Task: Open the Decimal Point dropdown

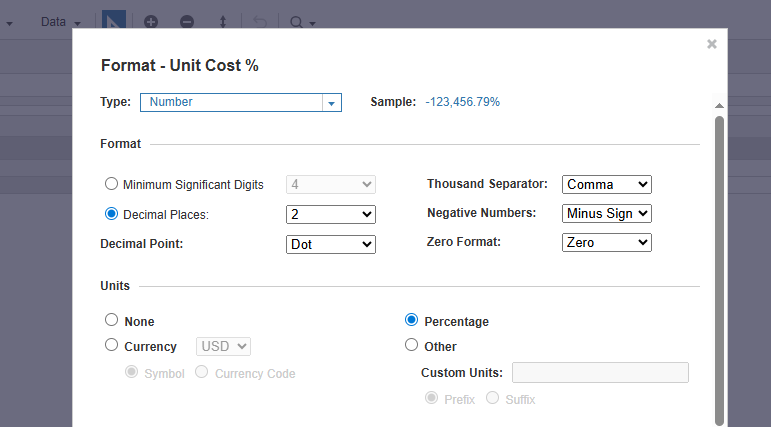Action: [331, 244]
